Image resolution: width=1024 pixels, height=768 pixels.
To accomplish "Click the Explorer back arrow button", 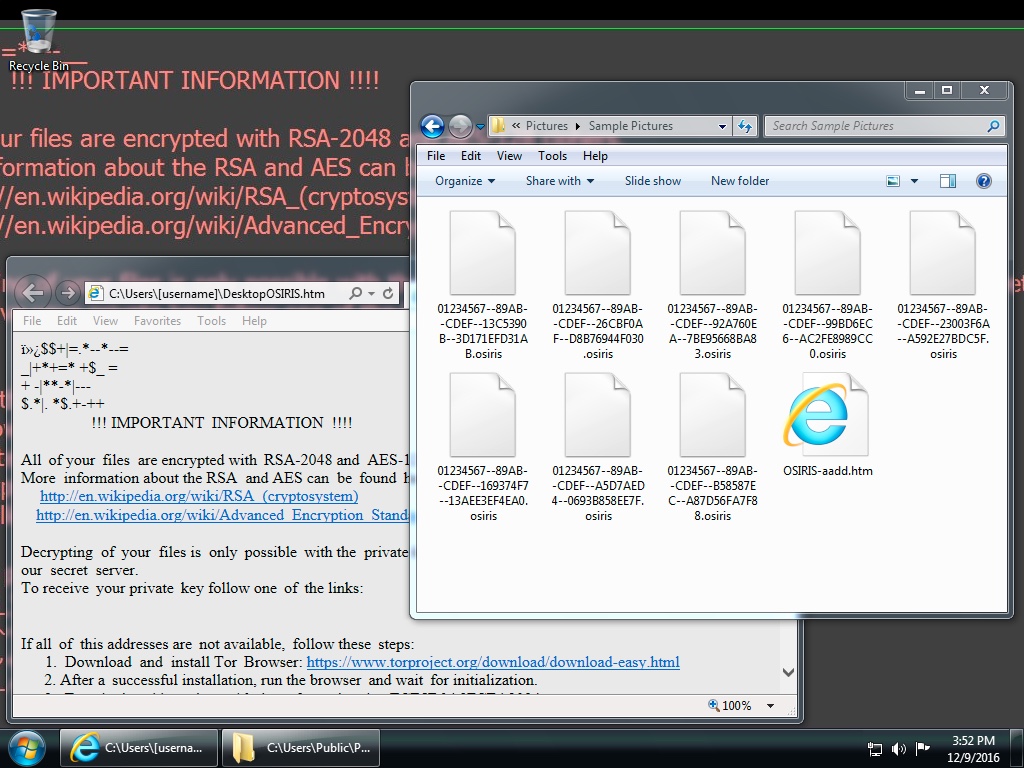I will tap(432, 126).
